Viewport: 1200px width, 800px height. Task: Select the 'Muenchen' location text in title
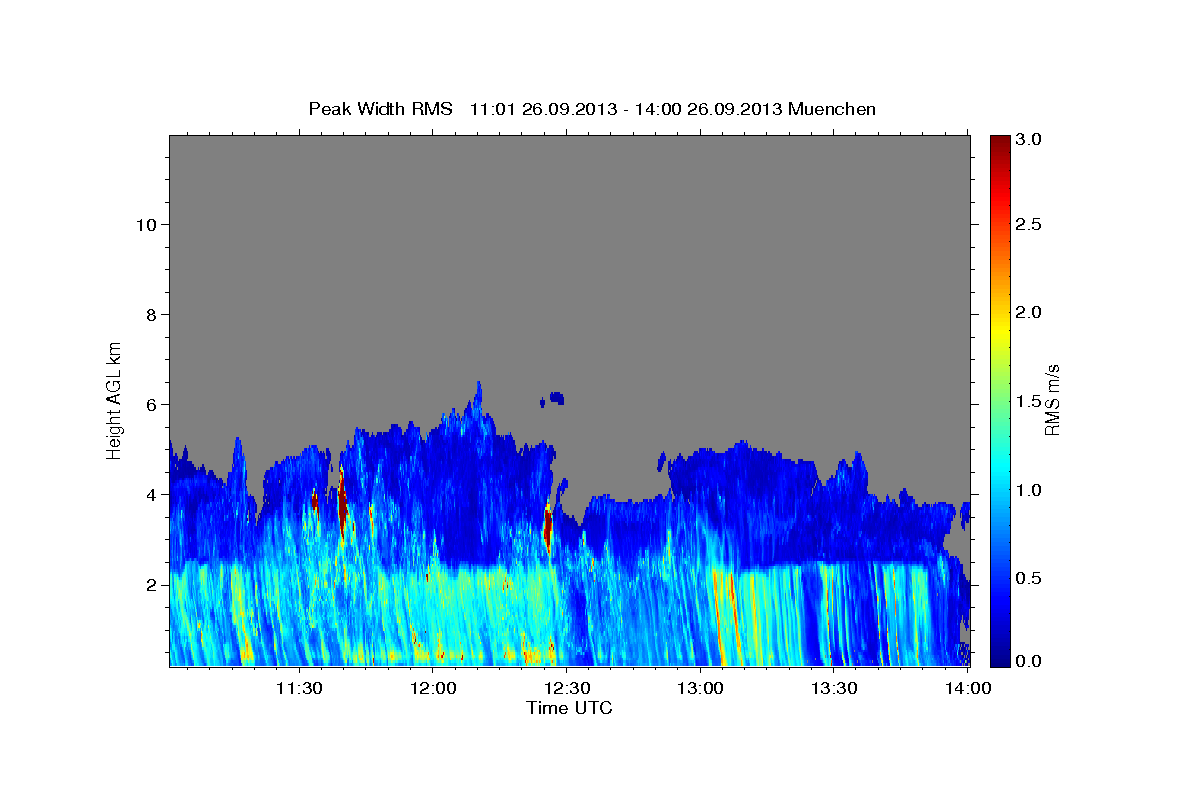(832, 109)
